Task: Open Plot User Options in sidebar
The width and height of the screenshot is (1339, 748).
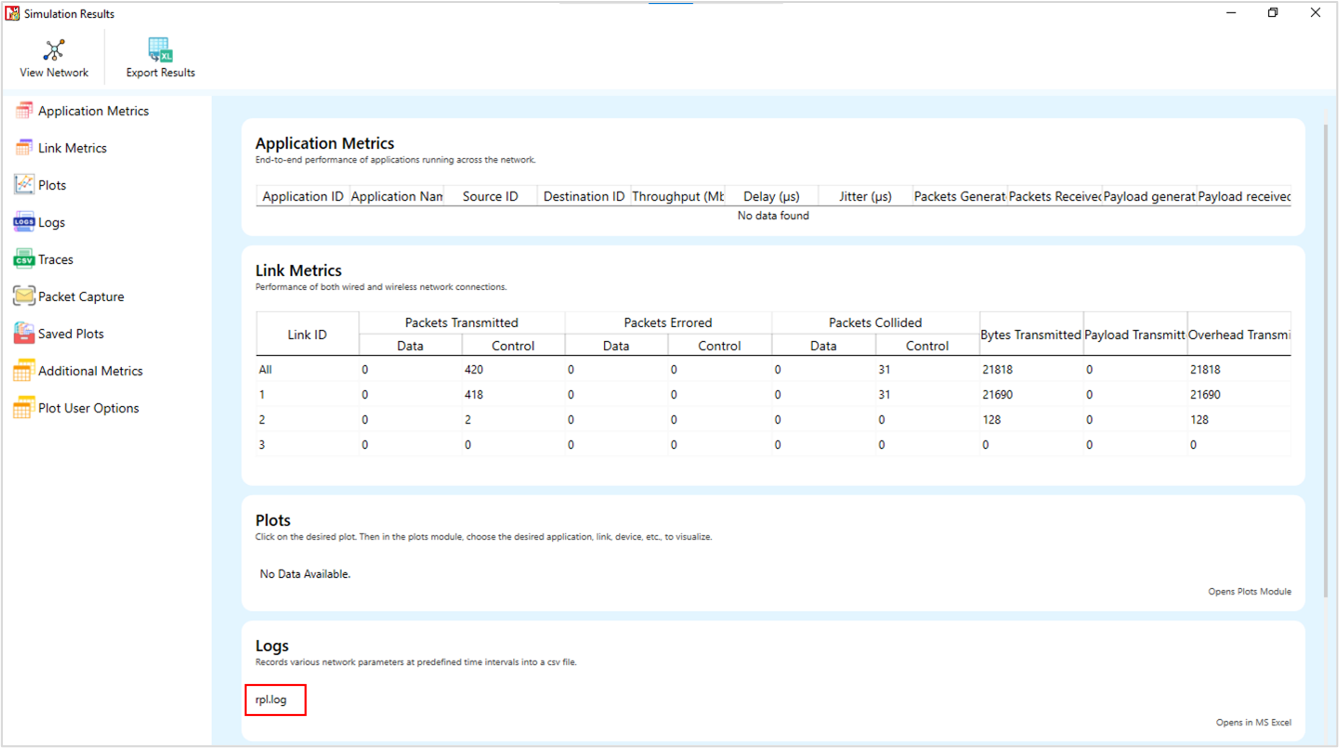Action: click(x=88, y=408)
